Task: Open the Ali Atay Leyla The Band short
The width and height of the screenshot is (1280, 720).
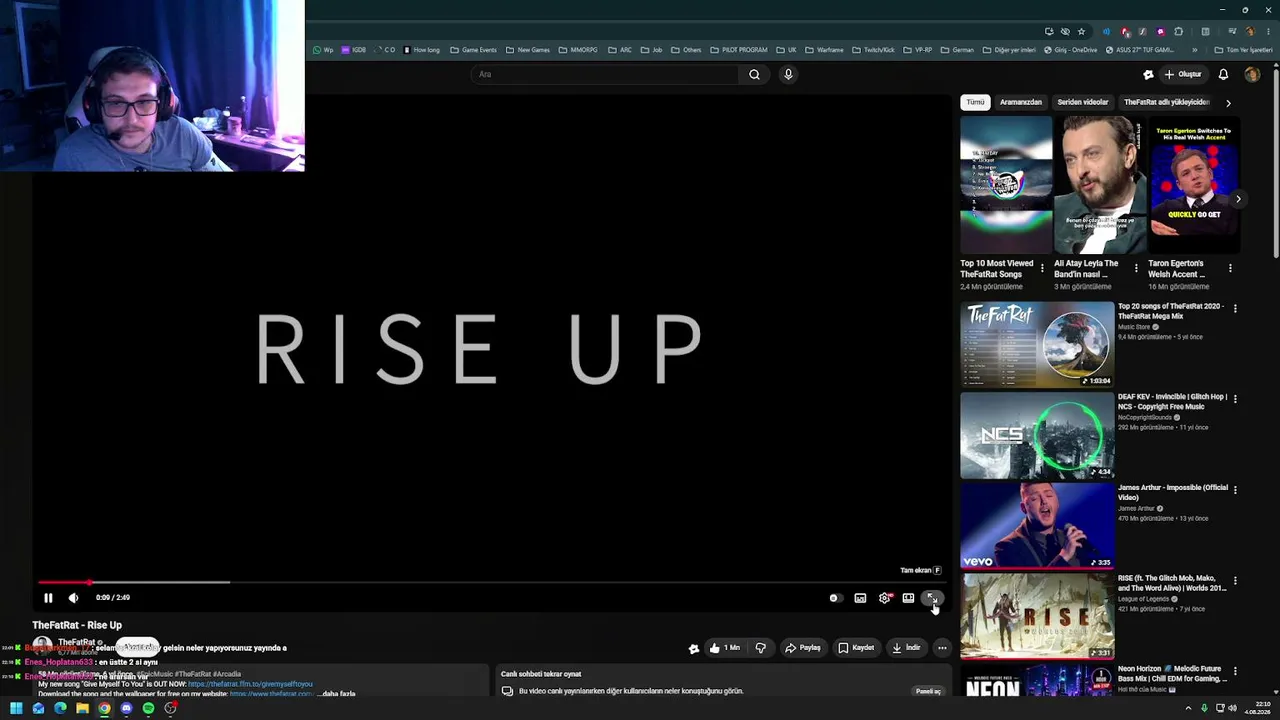Action: (1100, 186)
